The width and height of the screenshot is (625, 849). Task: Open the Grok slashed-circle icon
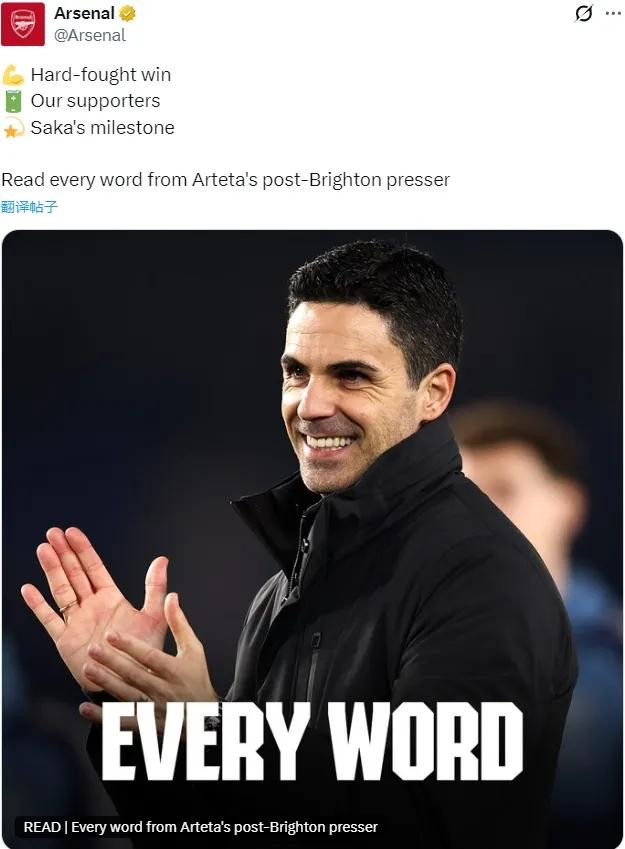point(584,13)
